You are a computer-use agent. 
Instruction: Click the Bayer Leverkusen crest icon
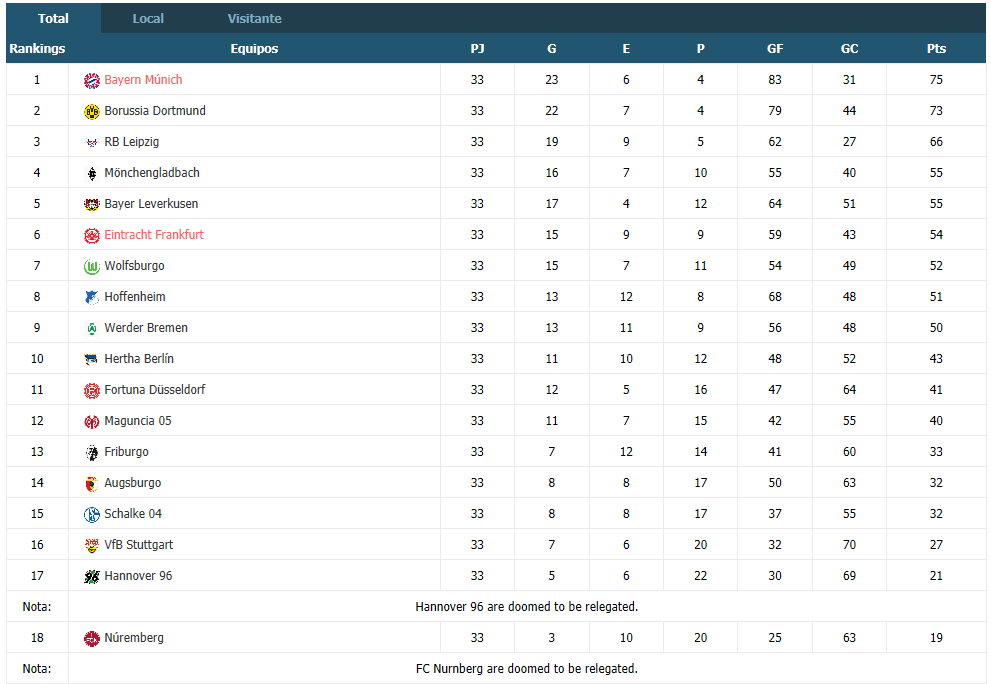92,204
